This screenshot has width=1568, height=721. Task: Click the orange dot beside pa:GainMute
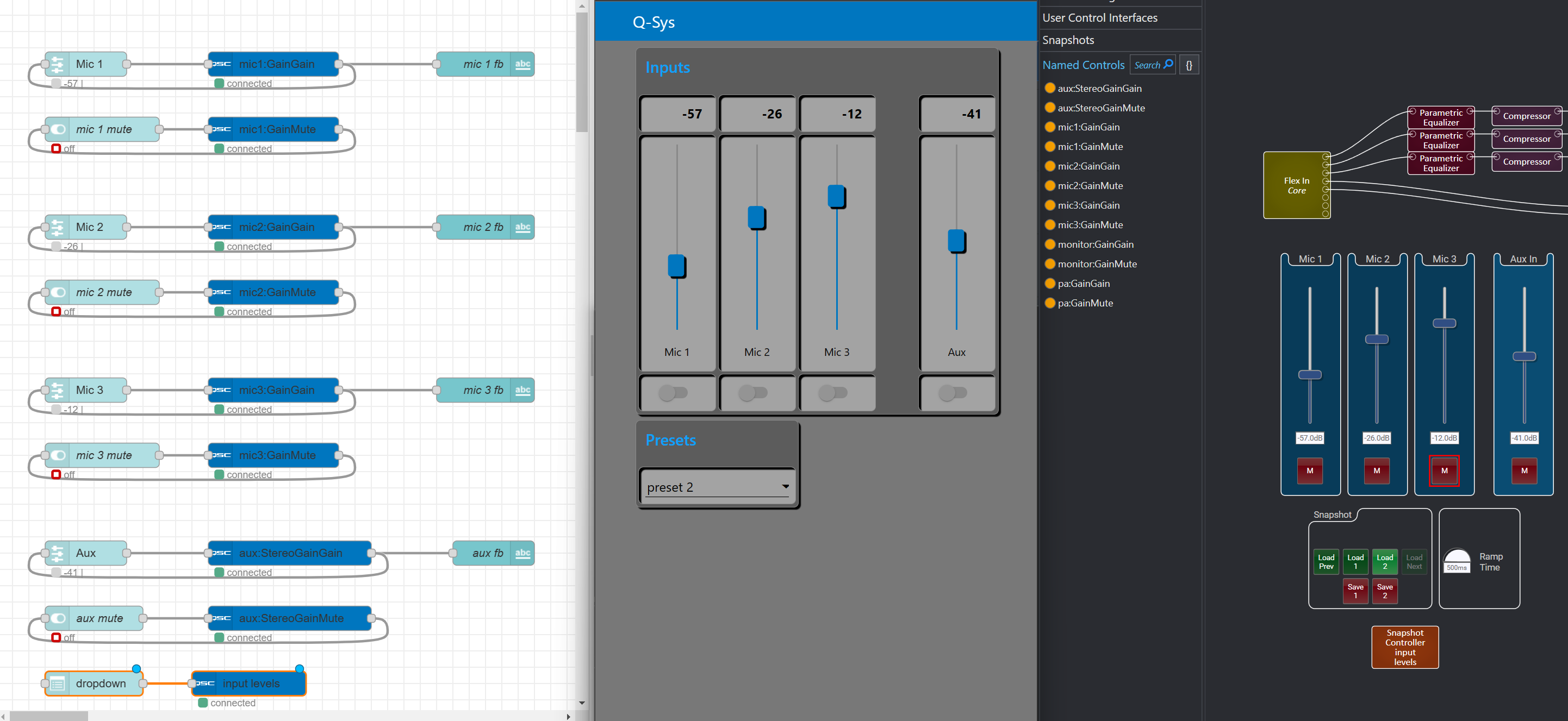pyautogui.click(x=1049, y=303)
